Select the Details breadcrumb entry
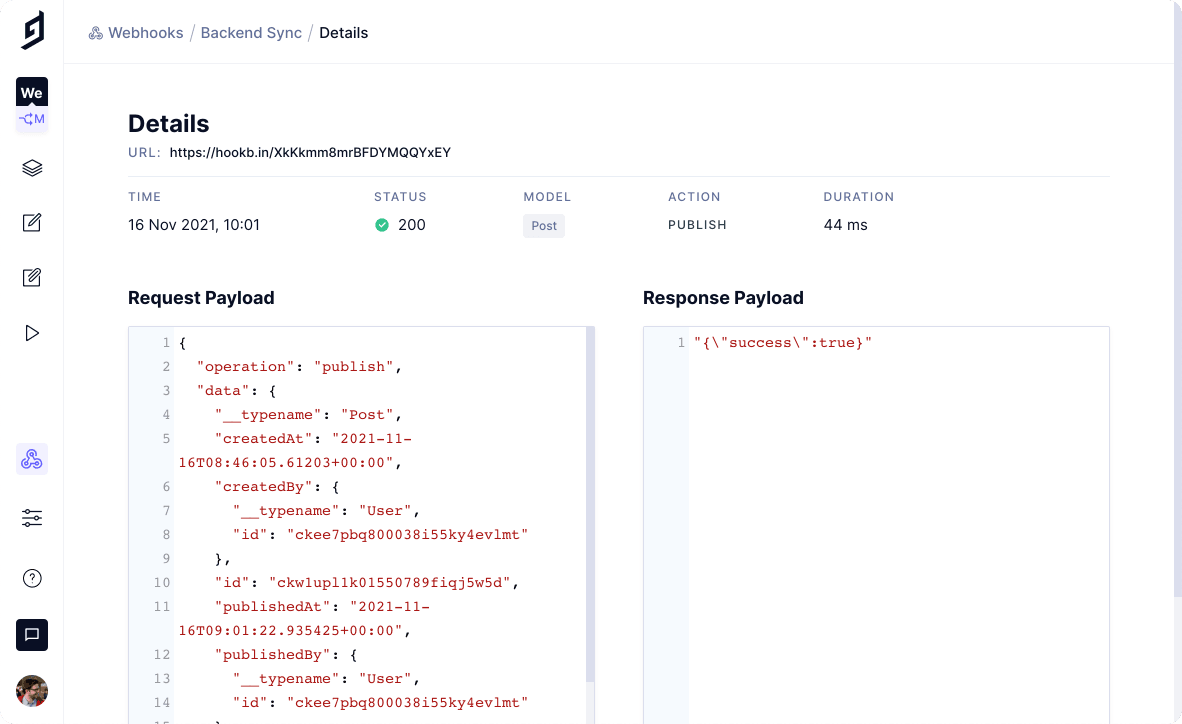The width and height of the screenshot is (1182, 724). [343, 32]
